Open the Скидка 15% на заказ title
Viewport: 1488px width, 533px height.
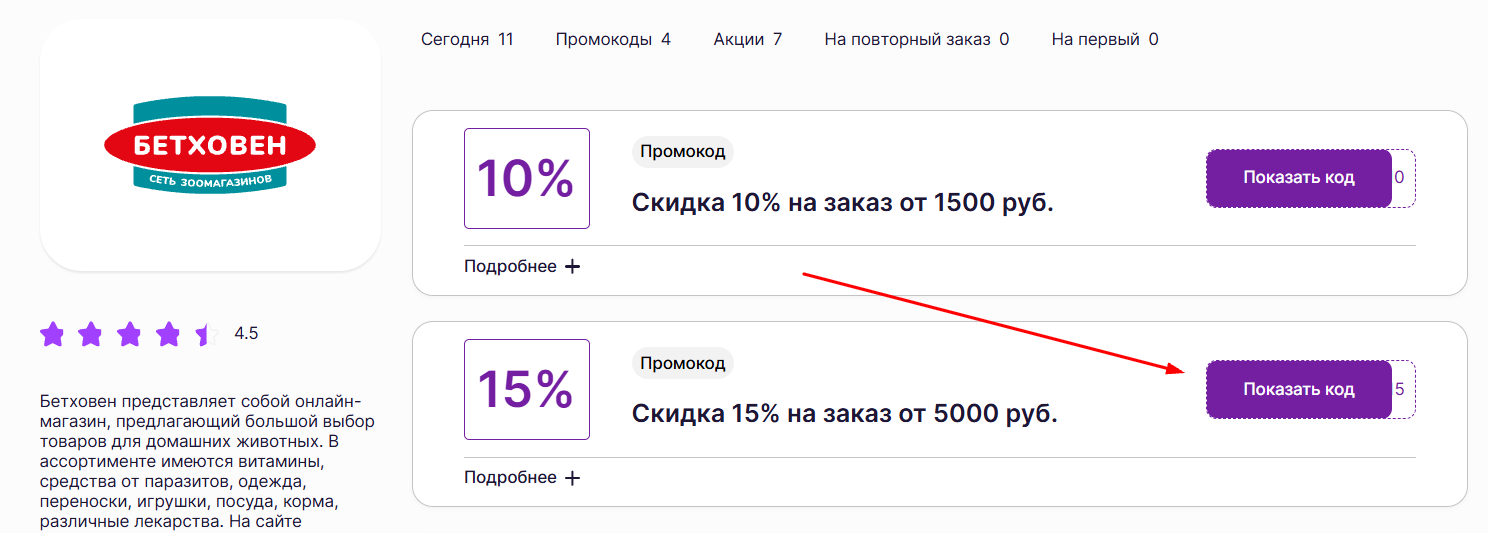click(844, 413)
